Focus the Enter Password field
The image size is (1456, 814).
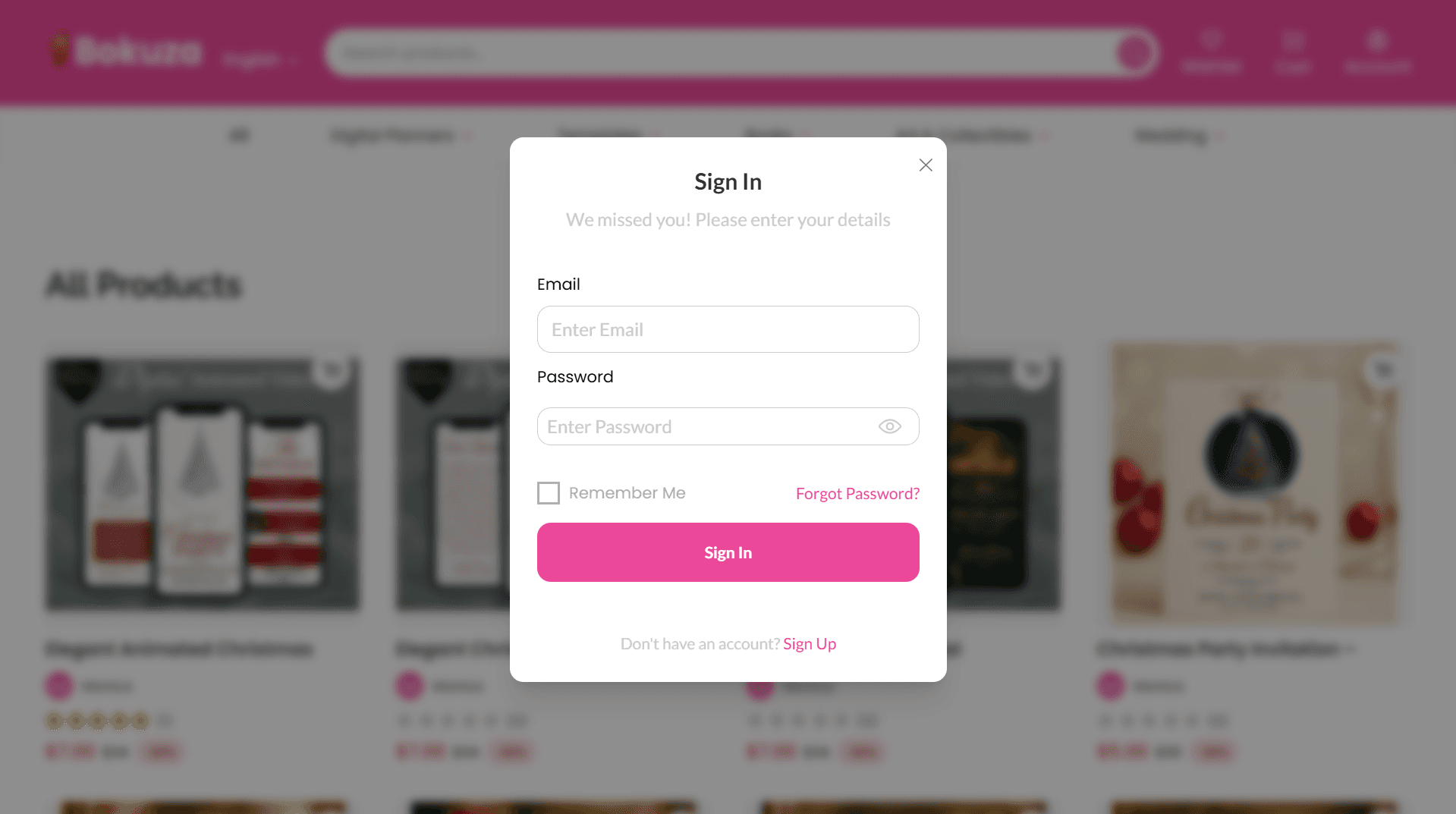coord(728,426)
